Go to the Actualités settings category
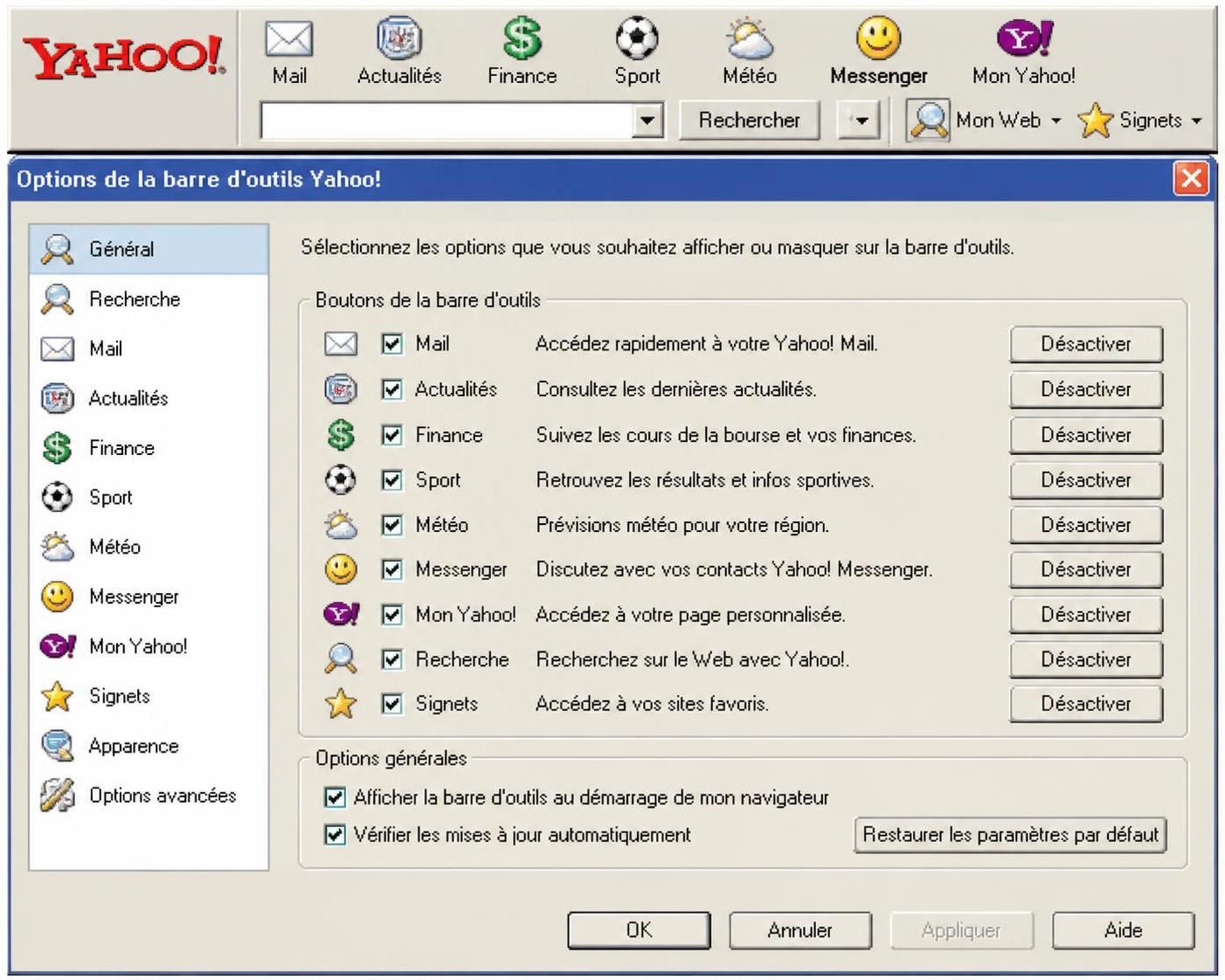Screen dimensions: 1225x980 (x=149, y=398)
